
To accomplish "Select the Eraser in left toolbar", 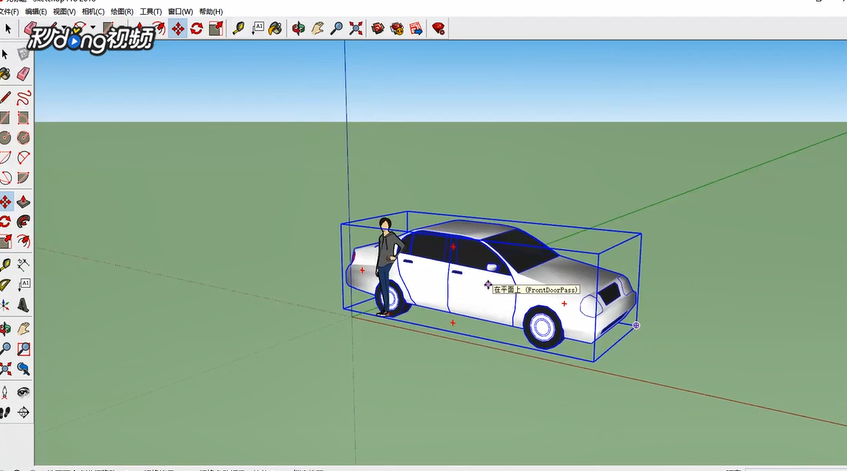I will point(23,74).
